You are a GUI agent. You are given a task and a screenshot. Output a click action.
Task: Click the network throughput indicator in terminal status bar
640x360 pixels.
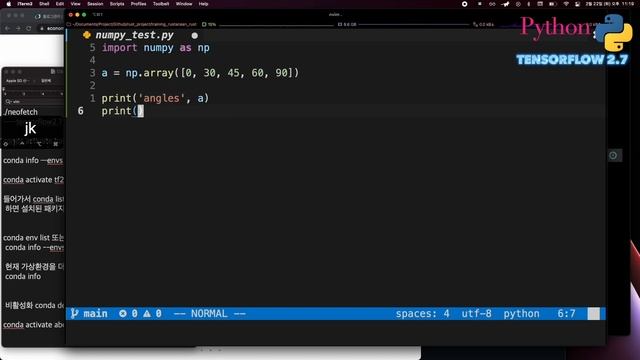coord(483,24)
